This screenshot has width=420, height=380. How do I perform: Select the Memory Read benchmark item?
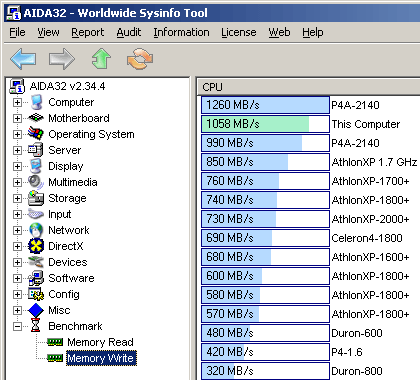coord(100,342)
